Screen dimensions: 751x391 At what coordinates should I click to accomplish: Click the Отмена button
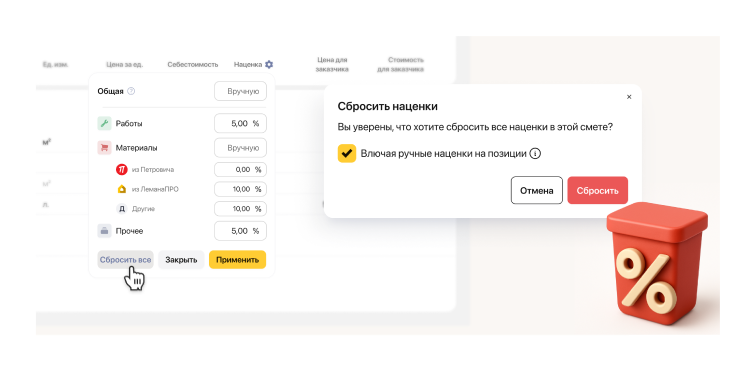[536, 190]
